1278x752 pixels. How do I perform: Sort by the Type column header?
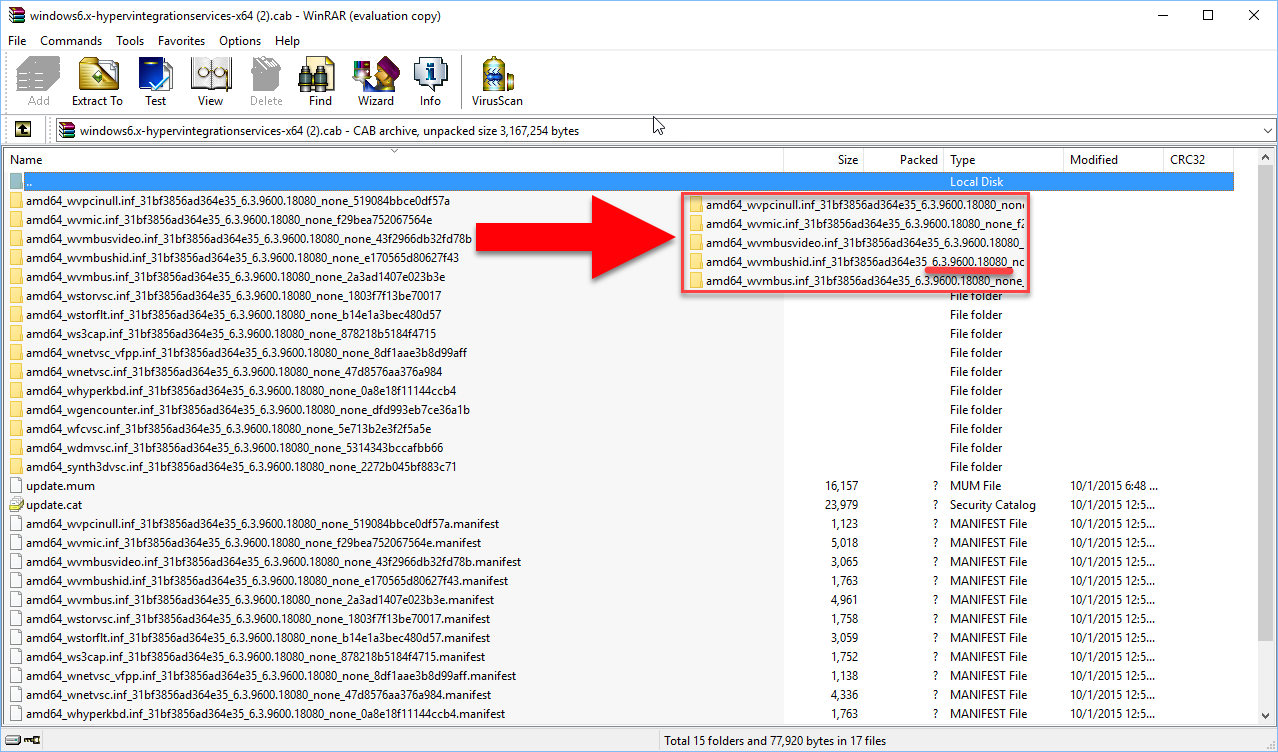[1003, 160]
